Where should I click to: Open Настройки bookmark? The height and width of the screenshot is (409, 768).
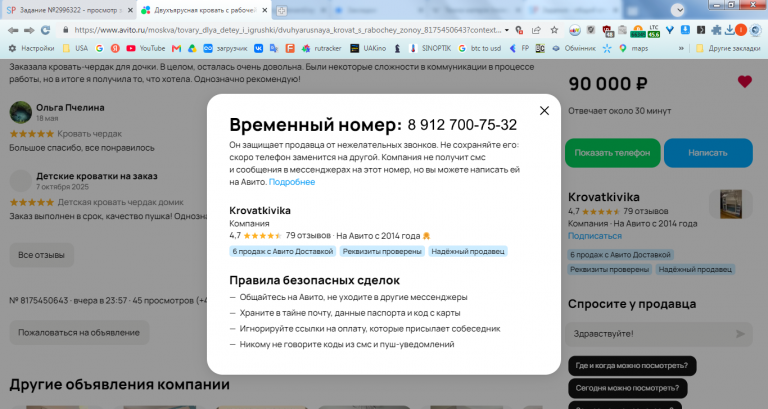[x=31, y=48]
